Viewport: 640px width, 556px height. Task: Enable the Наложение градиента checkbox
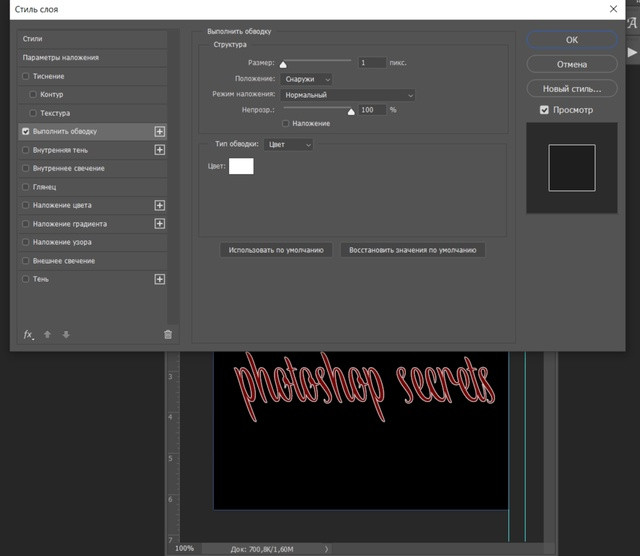tap(26, 224)
